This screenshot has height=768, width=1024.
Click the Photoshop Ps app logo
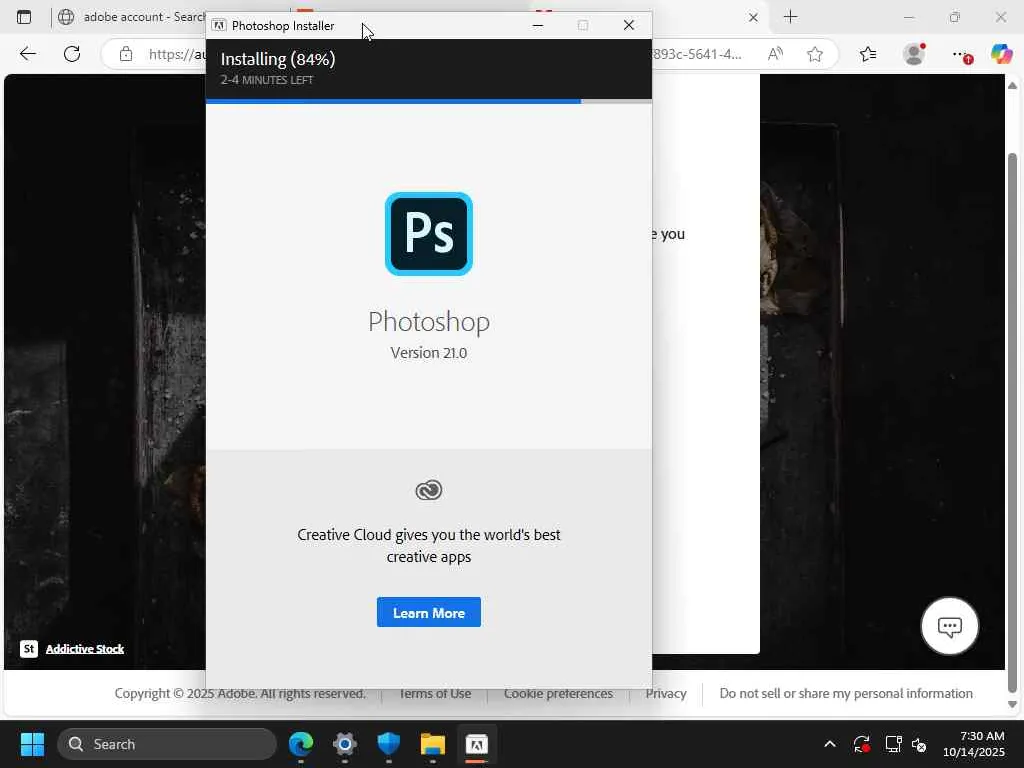point(428,234)
